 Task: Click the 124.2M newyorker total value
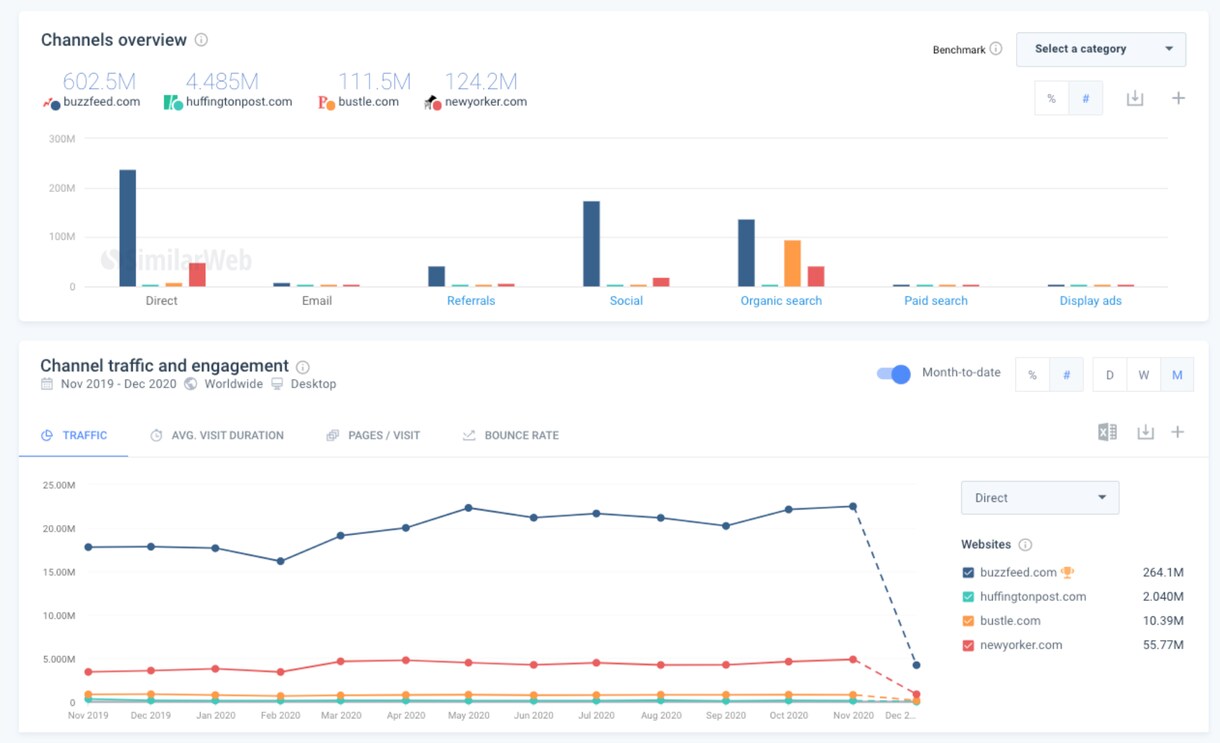pyautogui.click(x=481, y=81)
